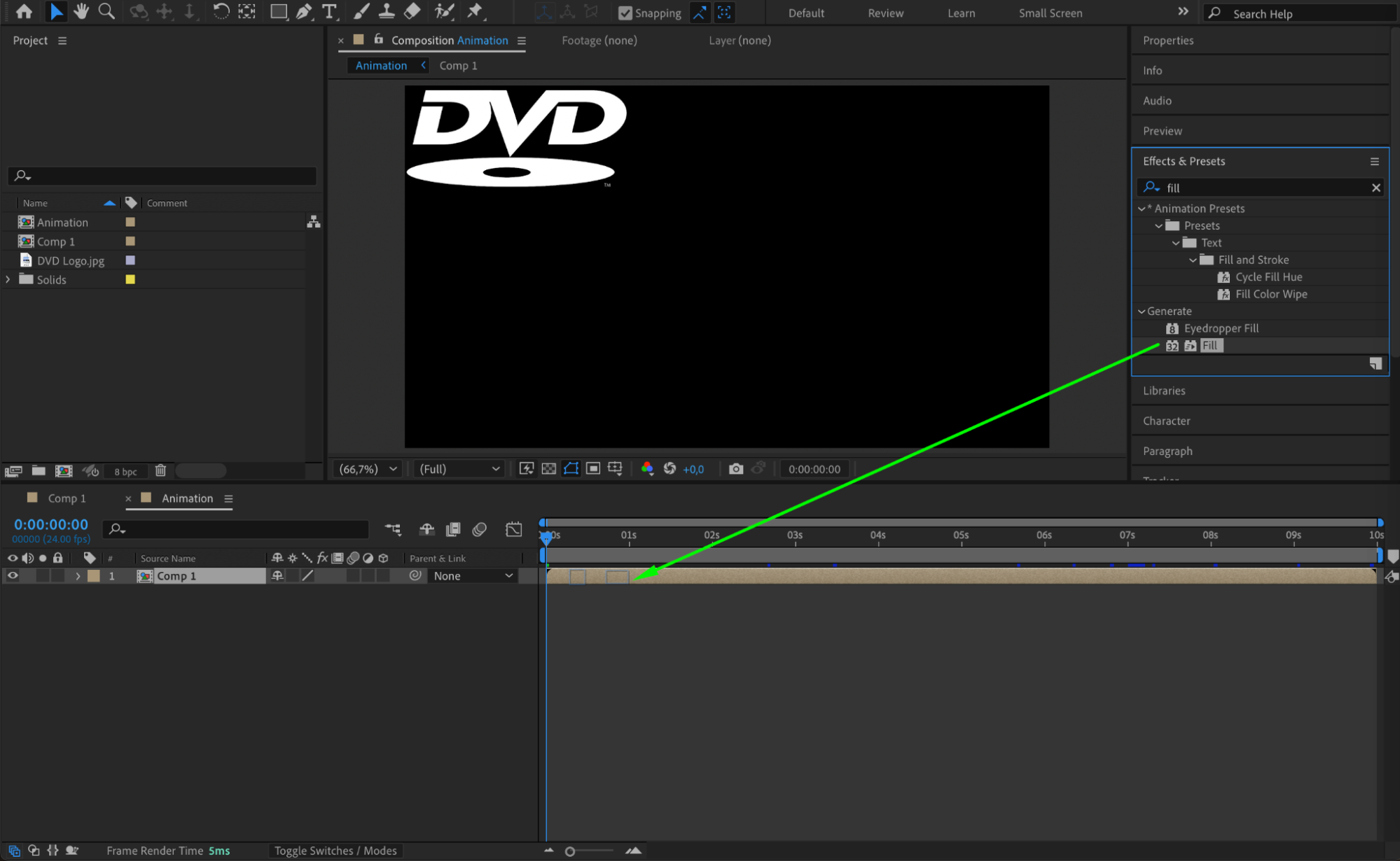Expand the Solids folder
1400x861 pixels.
(x=8, y=279)
